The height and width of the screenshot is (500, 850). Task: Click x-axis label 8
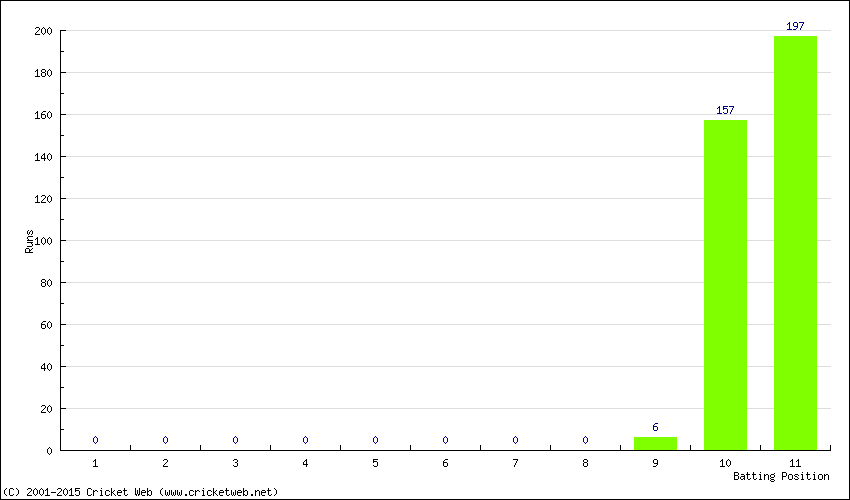tap(585, 463)
